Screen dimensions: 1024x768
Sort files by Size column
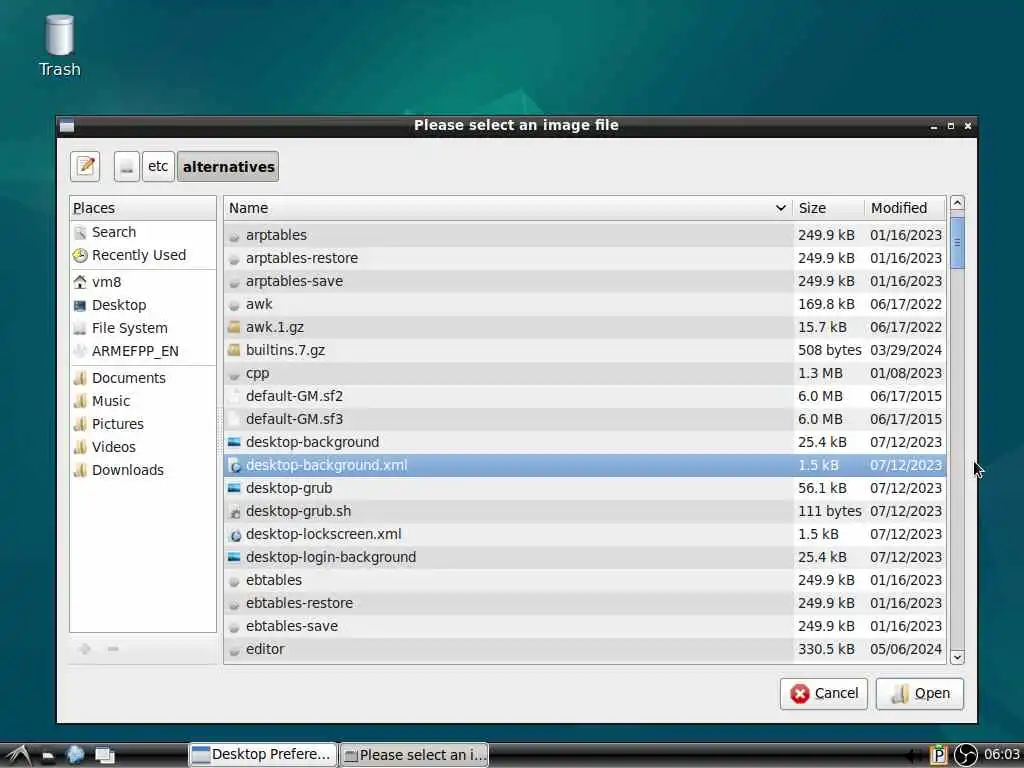point(828,208)
